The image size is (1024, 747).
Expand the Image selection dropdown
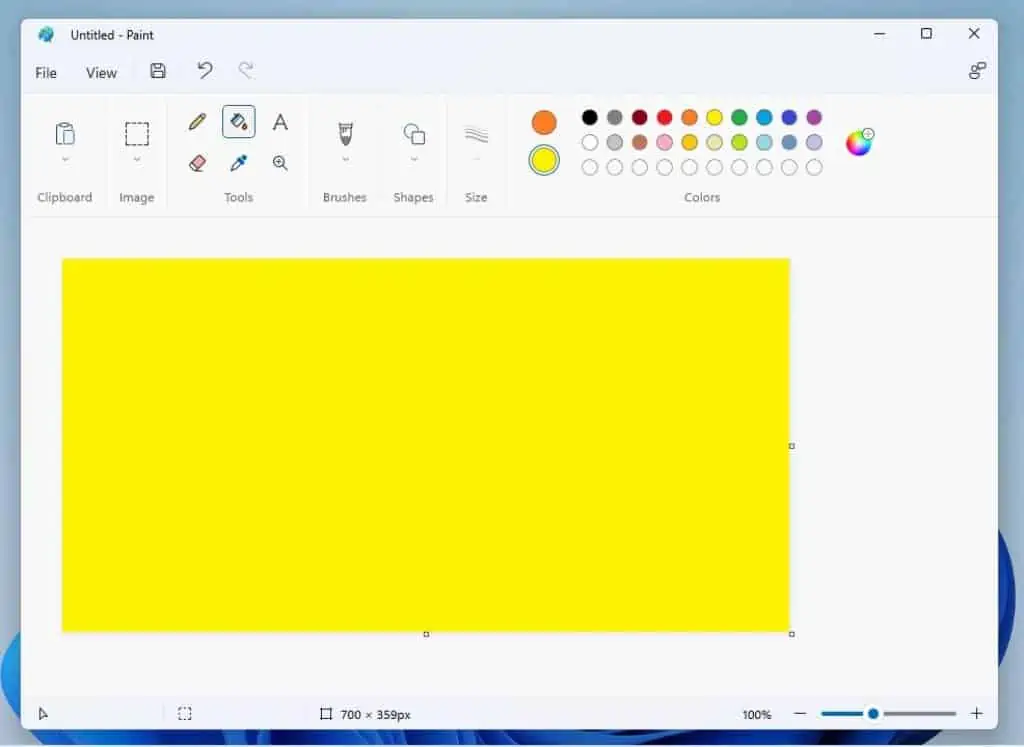pos(137,159)
